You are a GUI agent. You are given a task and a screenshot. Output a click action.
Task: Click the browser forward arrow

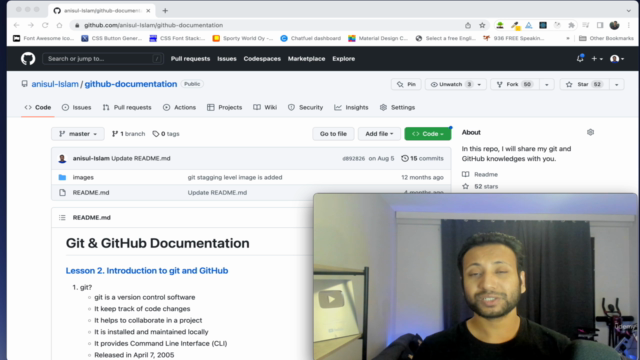(x=31, y=25)
